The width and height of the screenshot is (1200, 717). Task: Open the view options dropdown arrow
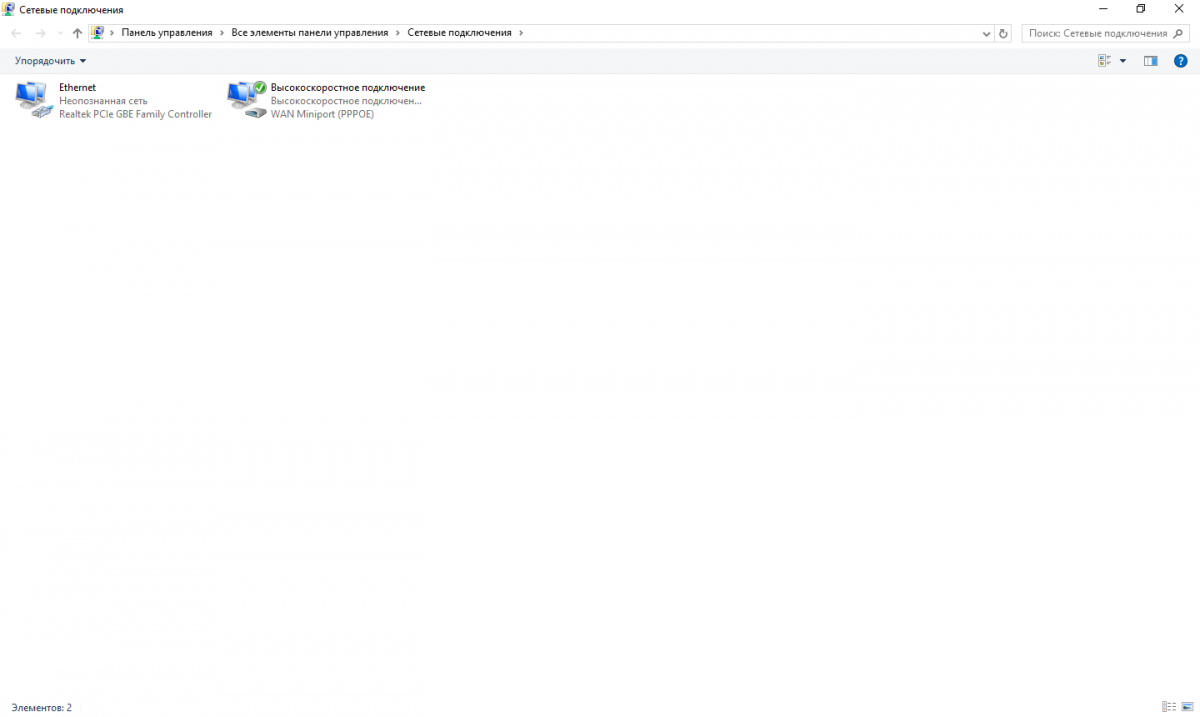(1122, 61)
